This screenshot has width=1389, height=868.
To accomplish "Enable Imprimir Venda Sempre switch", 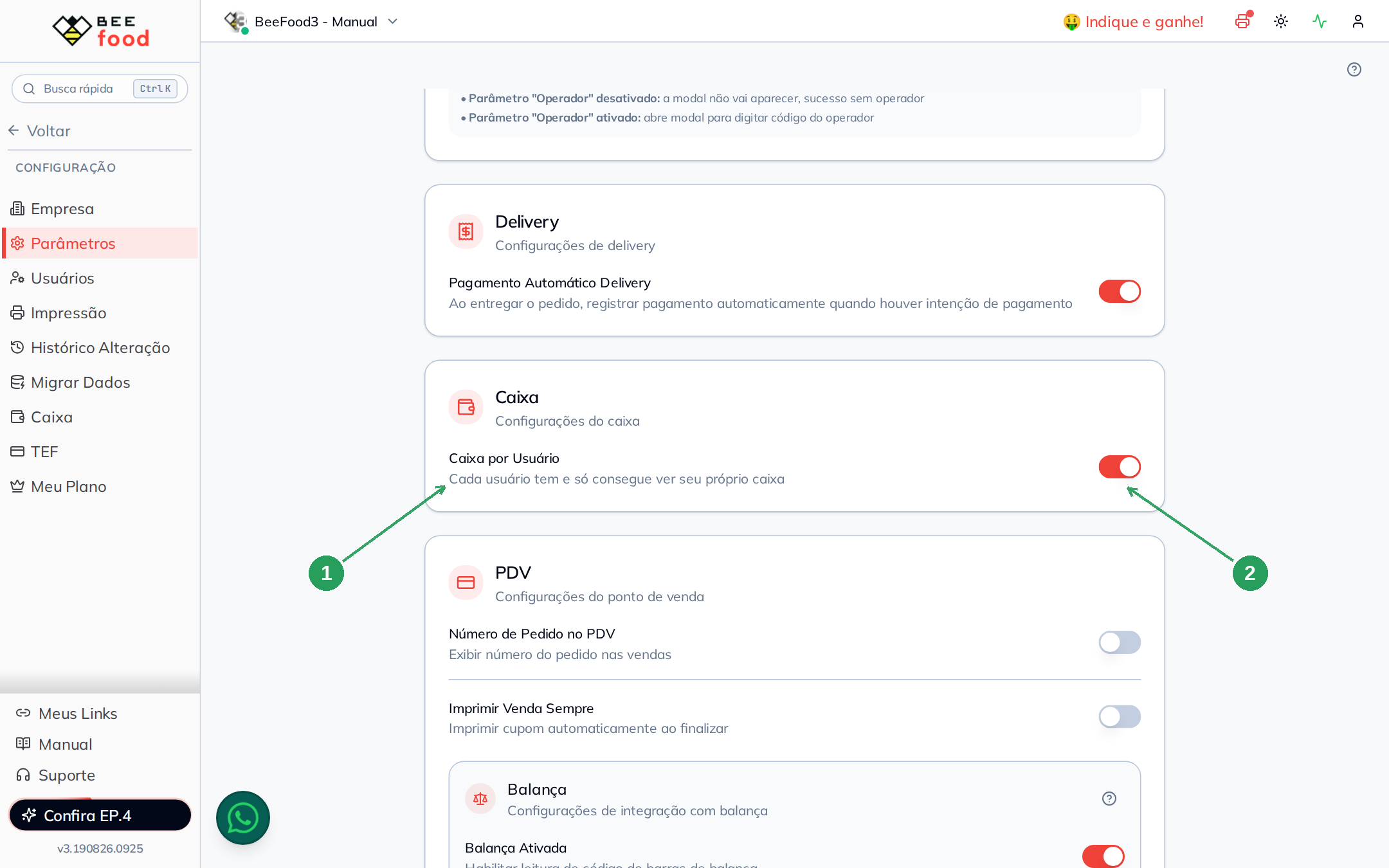I will [1120, 716].
